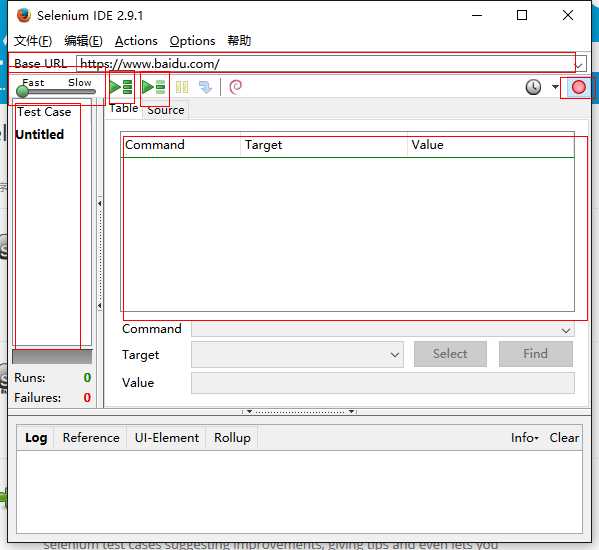The height and width of the screenshot is (550, 599).
Task: Click the Command column header
Action: pos(182,145)
